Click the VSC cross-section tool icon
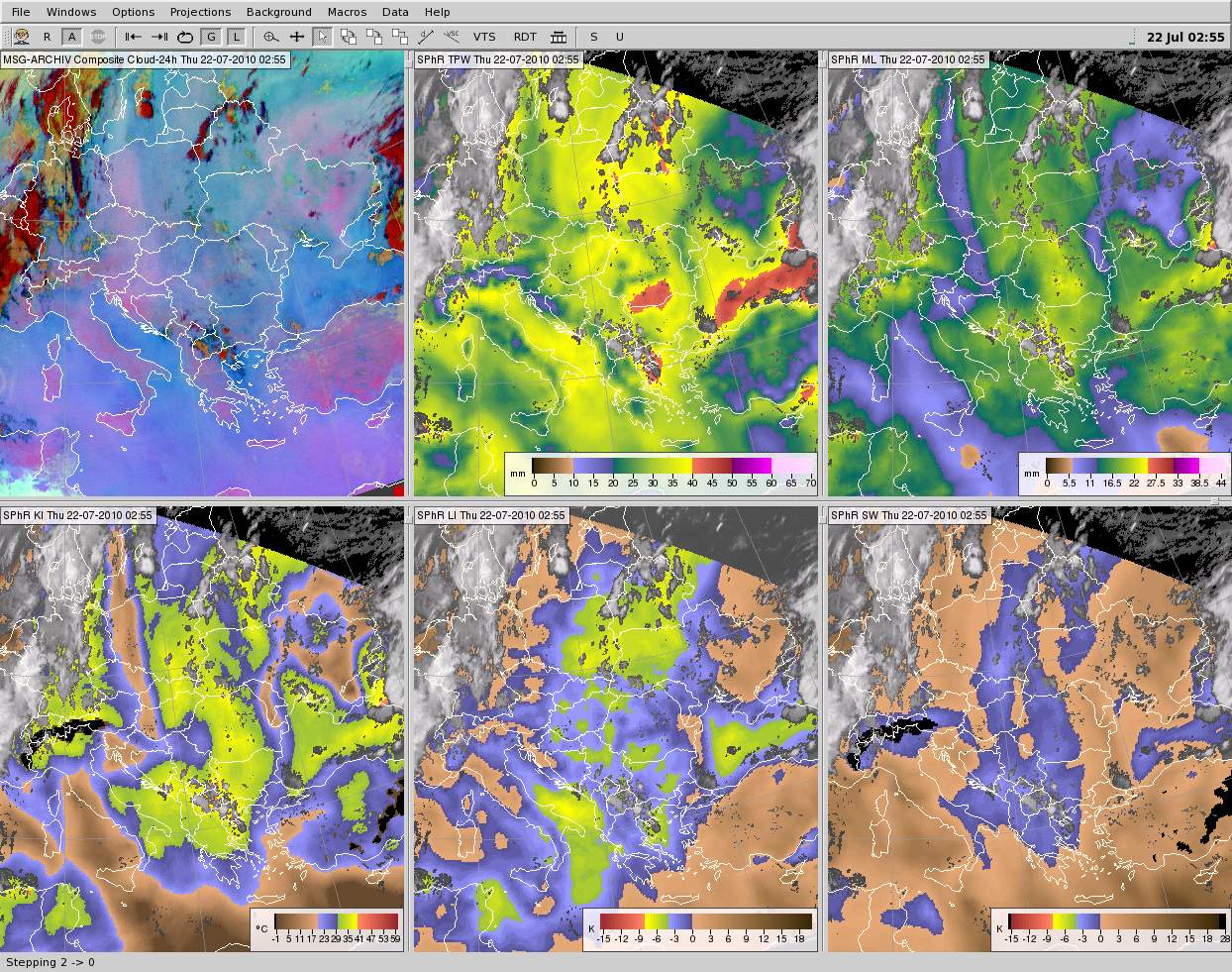The width and height of the screenshot is (1232, 972). pos(452,37)
